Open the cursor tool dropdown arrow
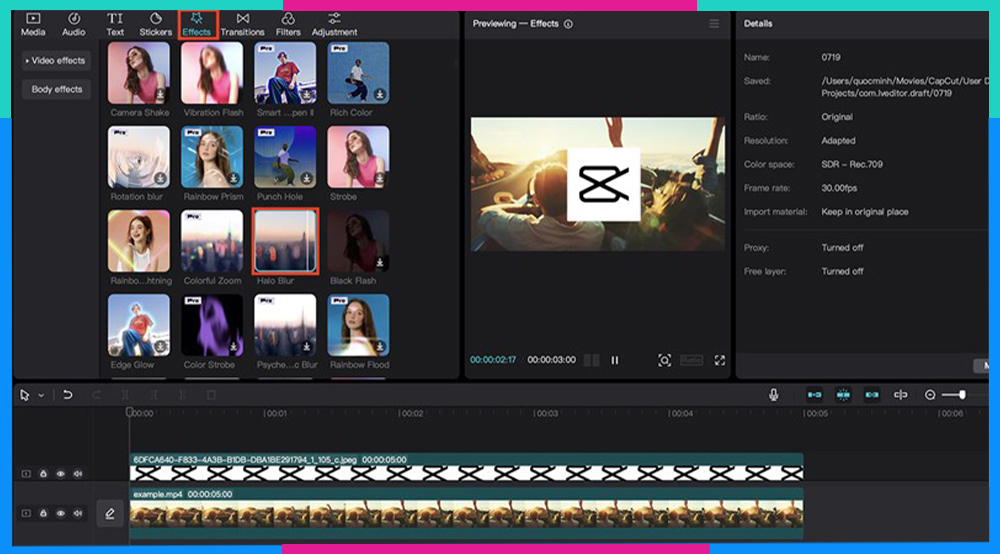 tap(41, 395)
